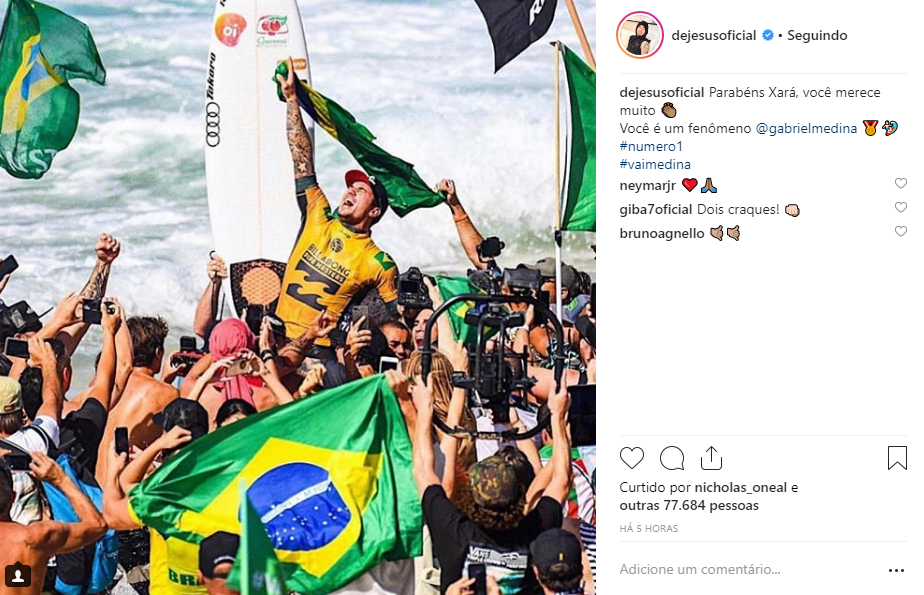Open the dejesusoficial username in the header
The image size is (924, 595).
pos(714,35)
